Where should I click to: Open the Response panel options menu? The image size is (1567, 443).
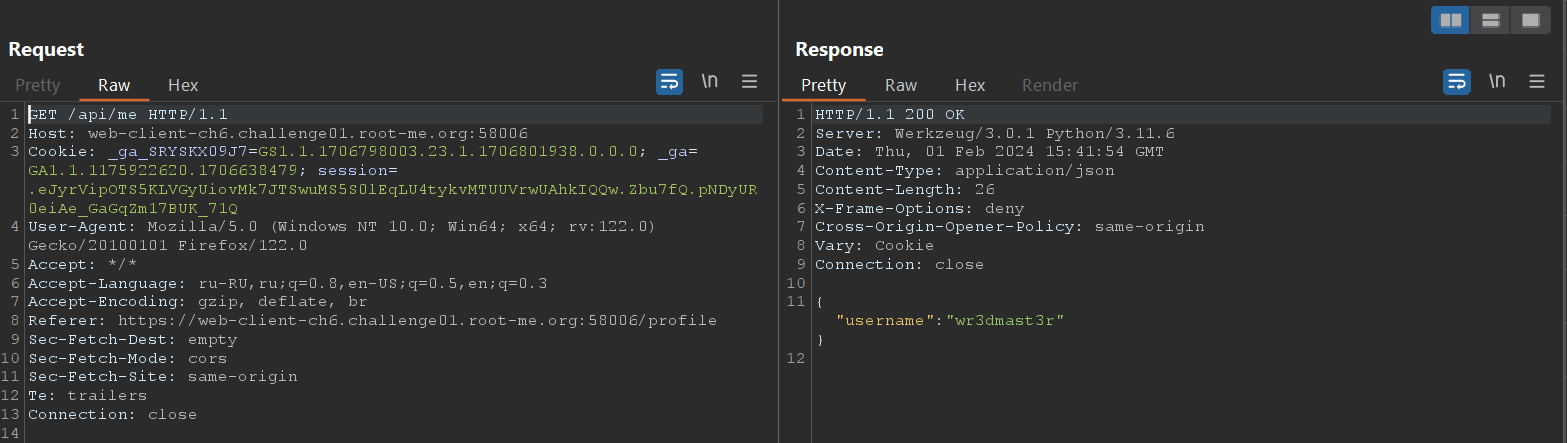tap(1537, 82)
